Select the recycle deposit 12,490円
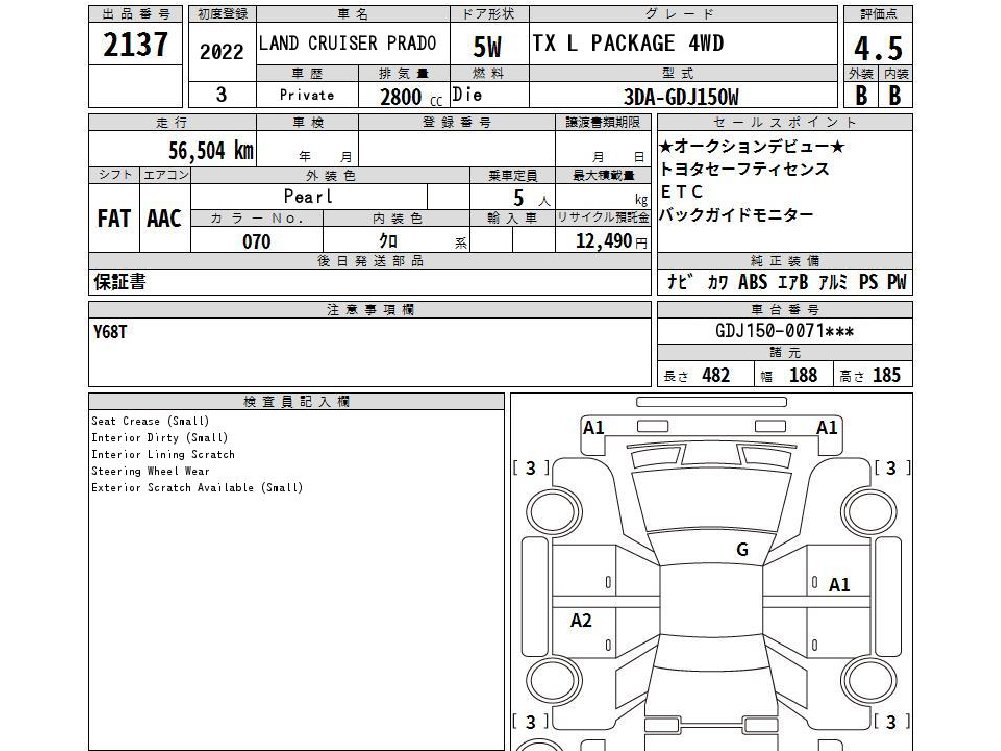1001x751 pixels. pyautogui.click(x=612, y=241)
